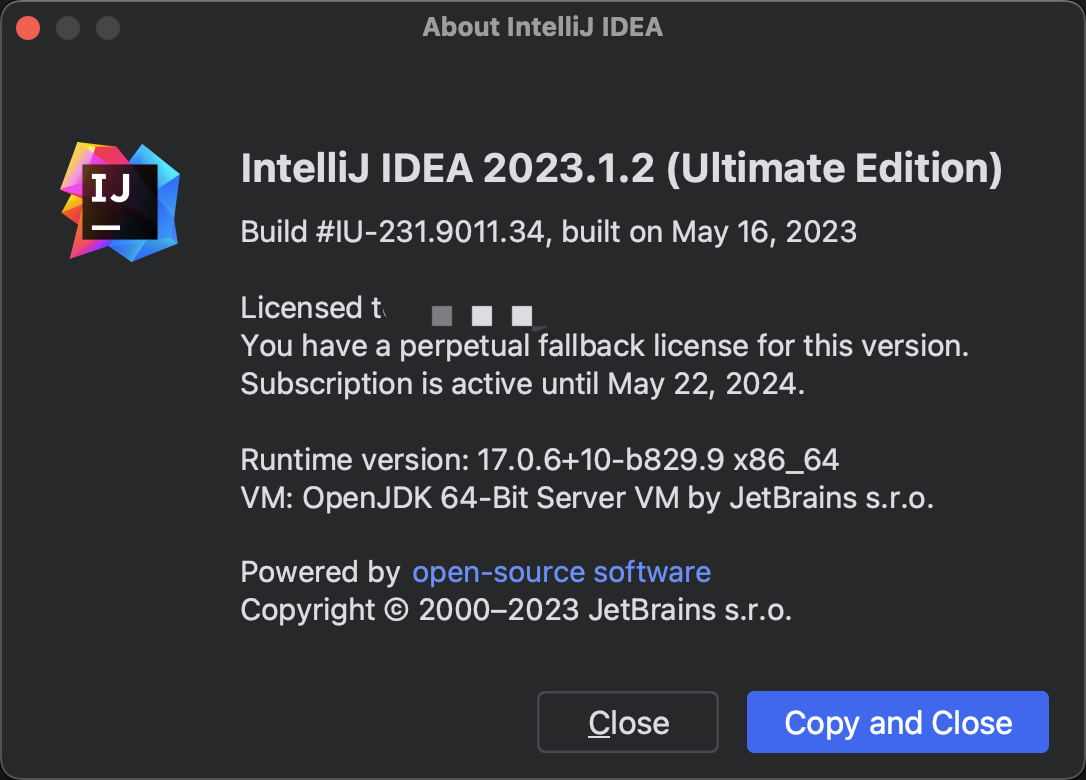Click the IntelliJ IDEA logo icon
Screen dimensions: 1086x780
pos(119,200)
